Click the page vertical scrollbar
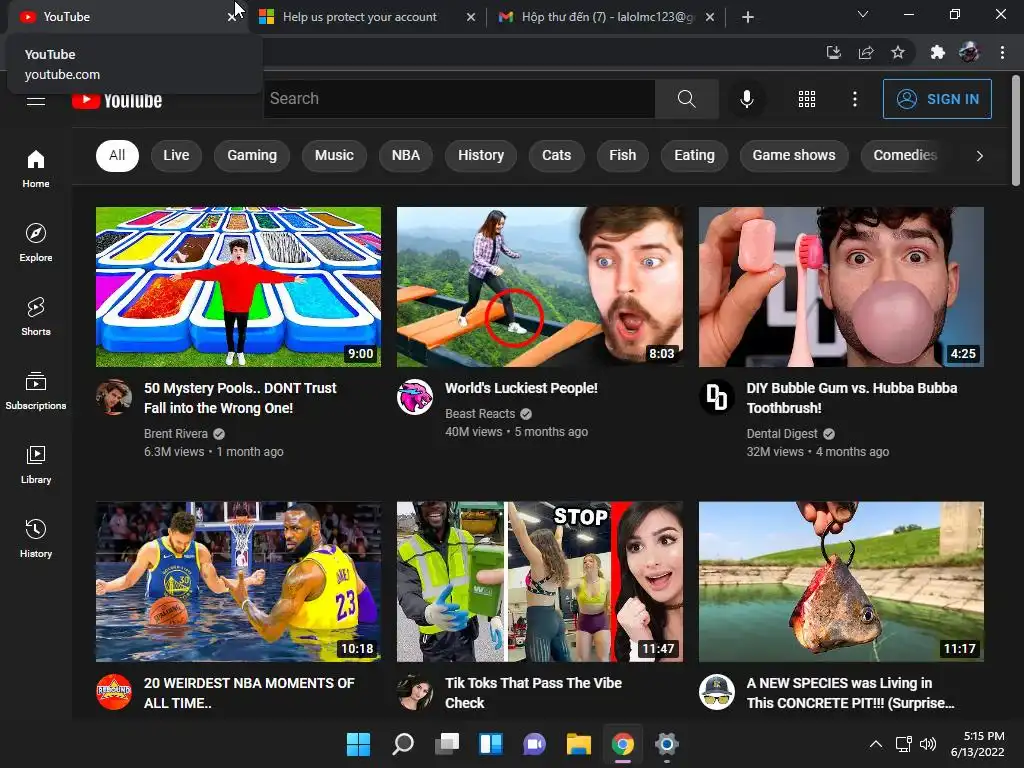This screenshot has height=768, width=1024. click(x=1016, y=131)
